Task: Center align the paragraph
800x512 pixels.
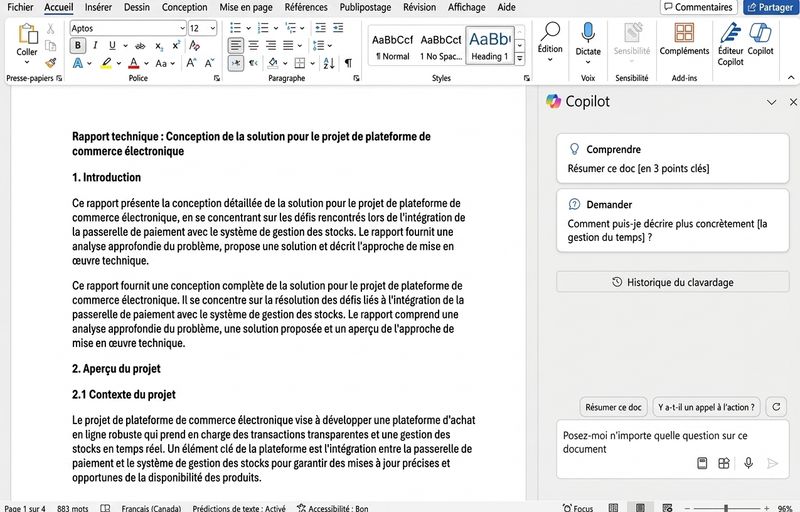Action: [254, 45]
